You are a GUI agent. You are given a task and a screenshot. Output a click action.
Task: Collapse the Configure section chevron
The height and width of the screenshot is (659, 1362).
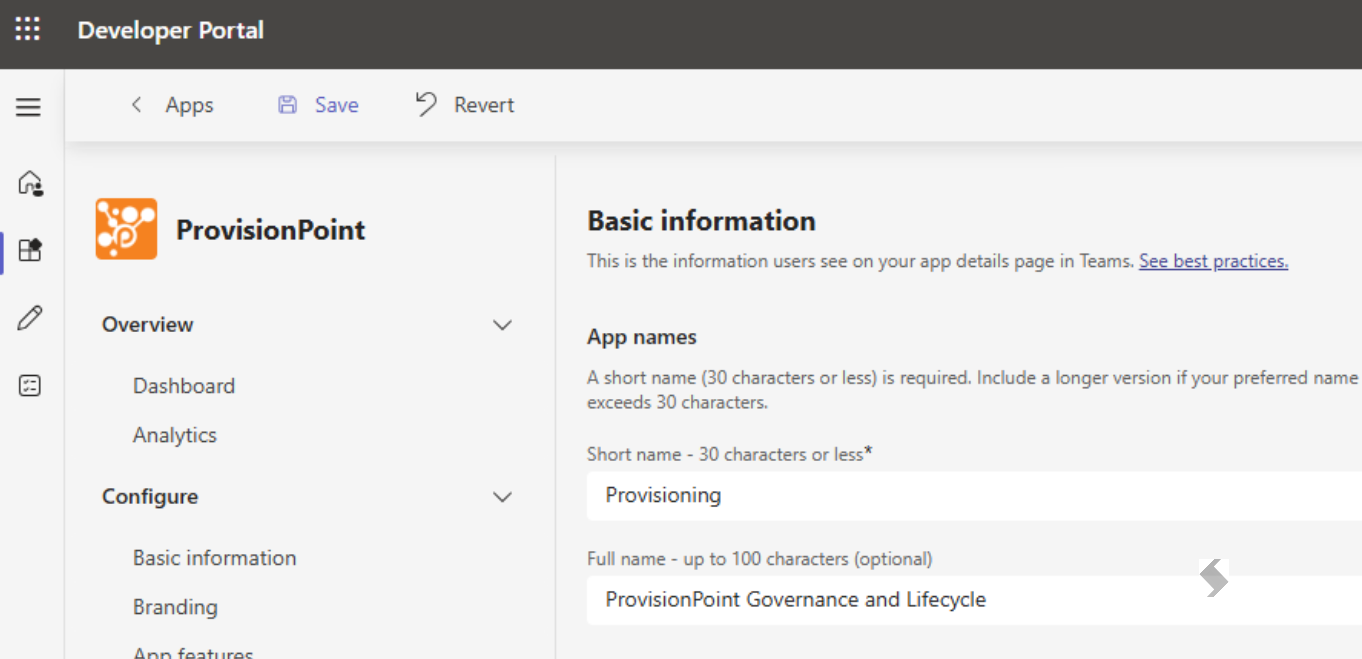(503, 497)
